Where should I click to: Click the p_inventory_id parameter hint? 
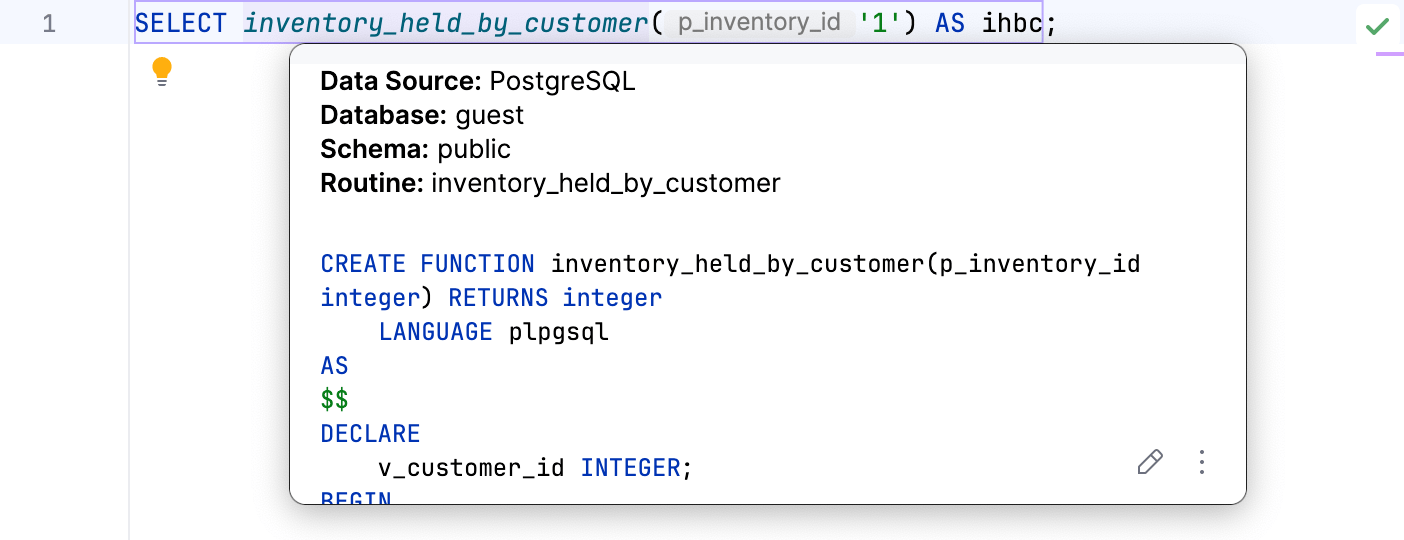[759, 23]
